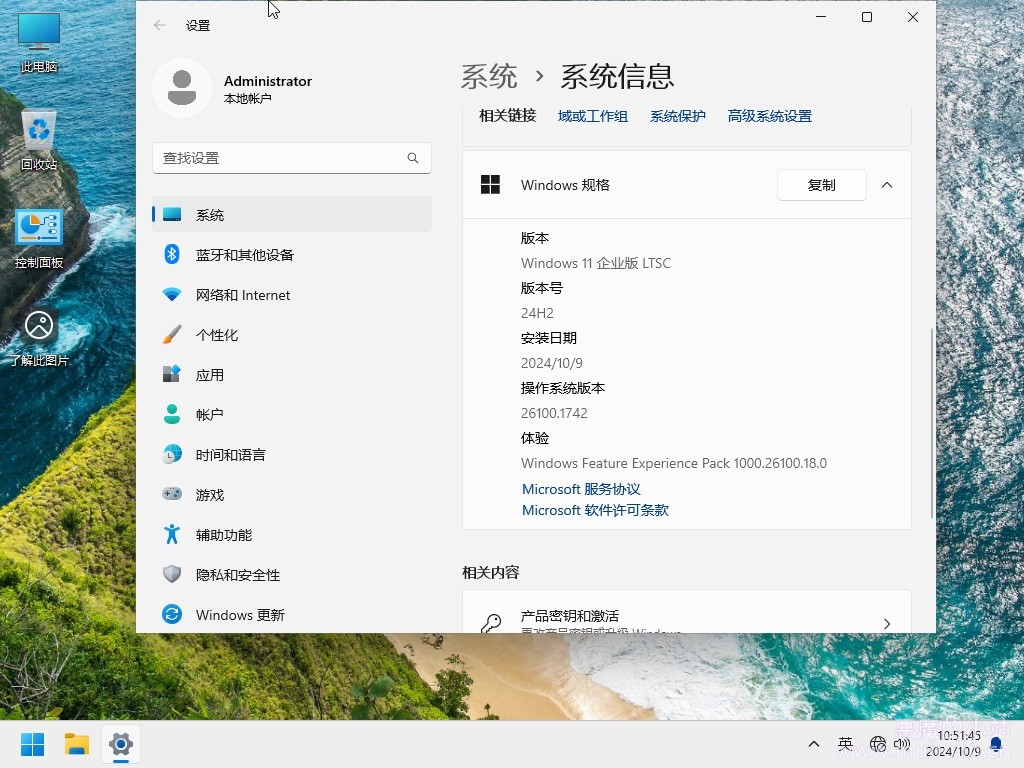Image resolution: width=1024 pixels, height=768 pixels.
Task: Click the settings page vertical scrollbar
Action: point(932,423)
